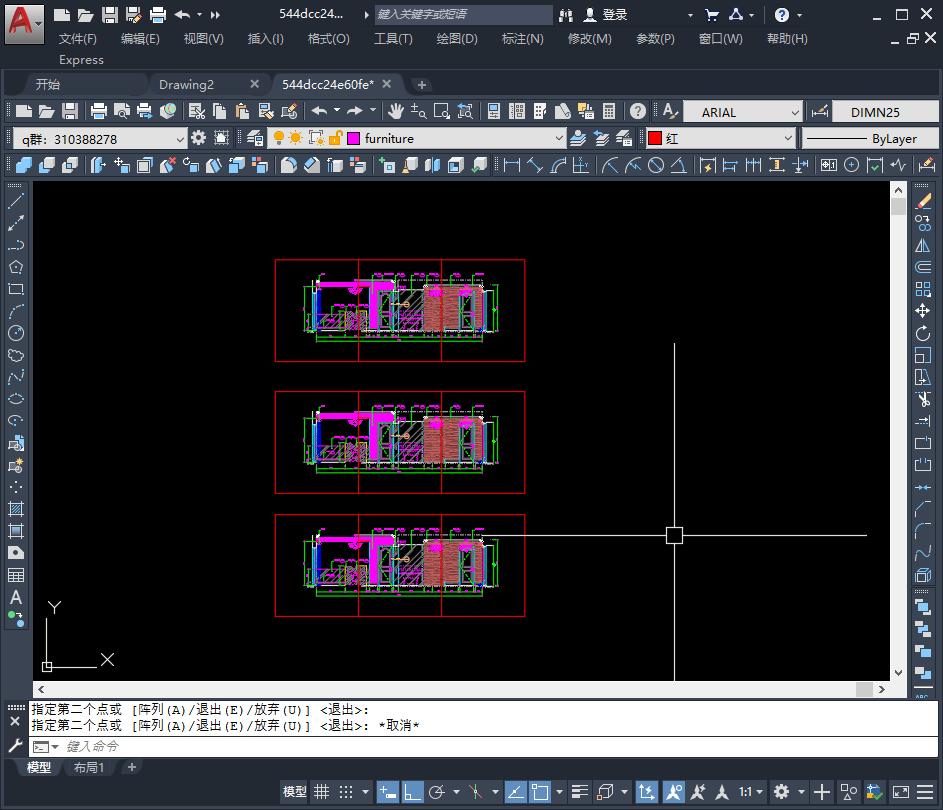Expand the ByLayer linetype dropdown
Screen dimensions: 943x810
pos(870,138)
